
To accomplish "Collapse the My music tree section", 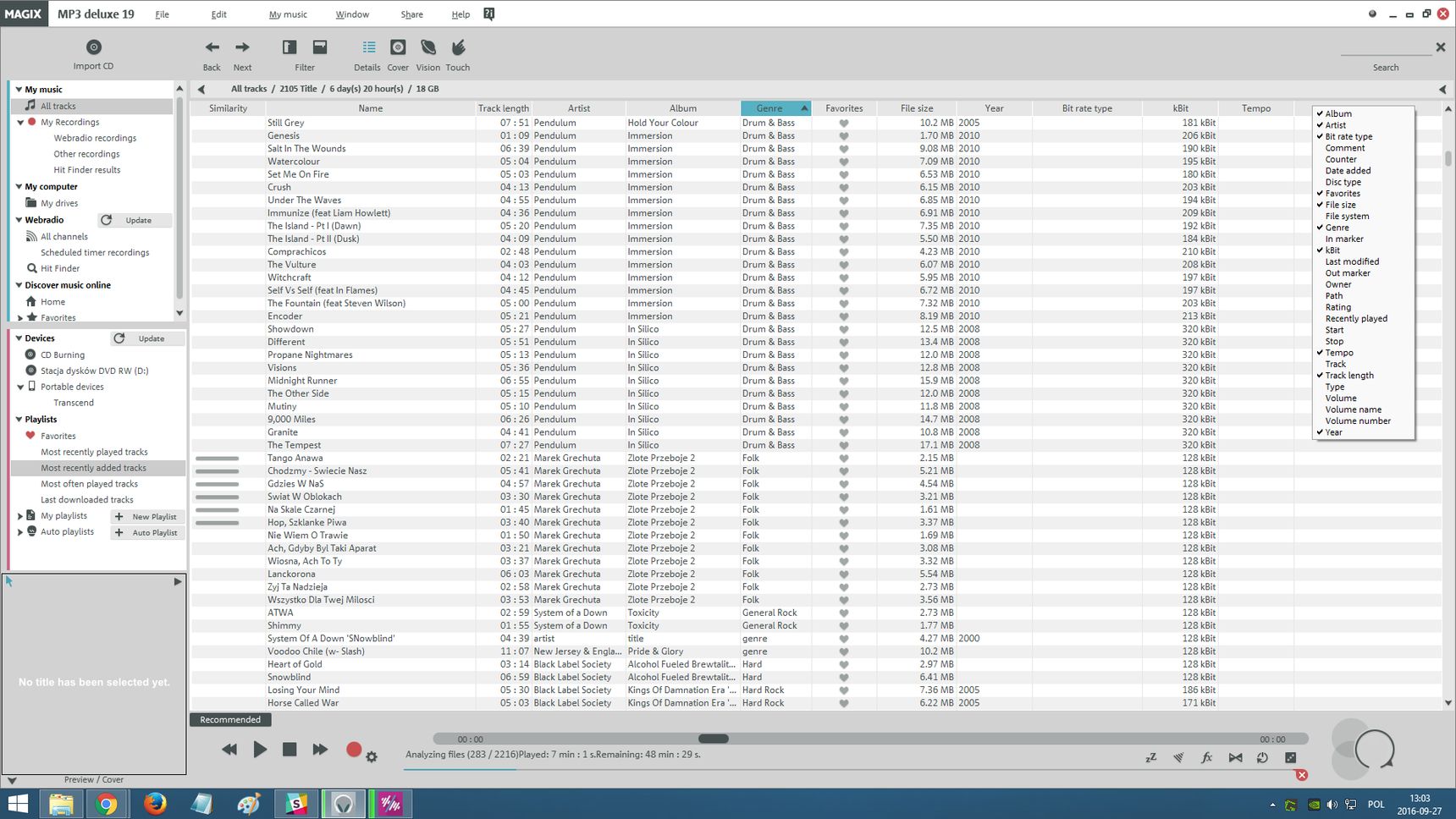I will point(19,89).
